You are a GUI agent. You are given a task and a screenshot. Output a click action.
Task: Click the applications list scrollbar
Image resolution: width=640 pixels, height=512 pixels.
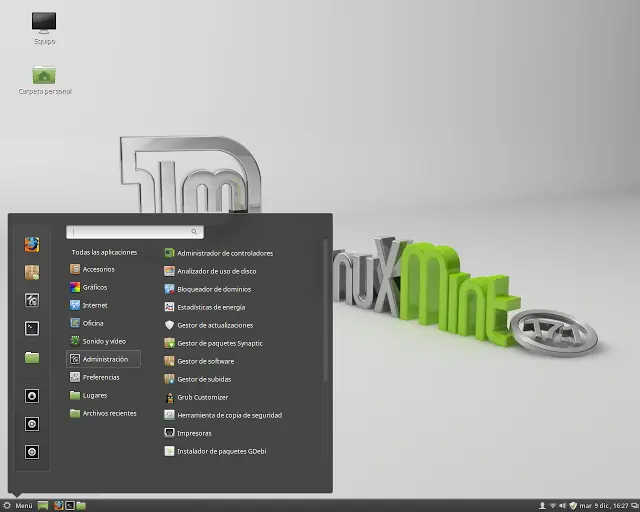click(x=325, y=310)
